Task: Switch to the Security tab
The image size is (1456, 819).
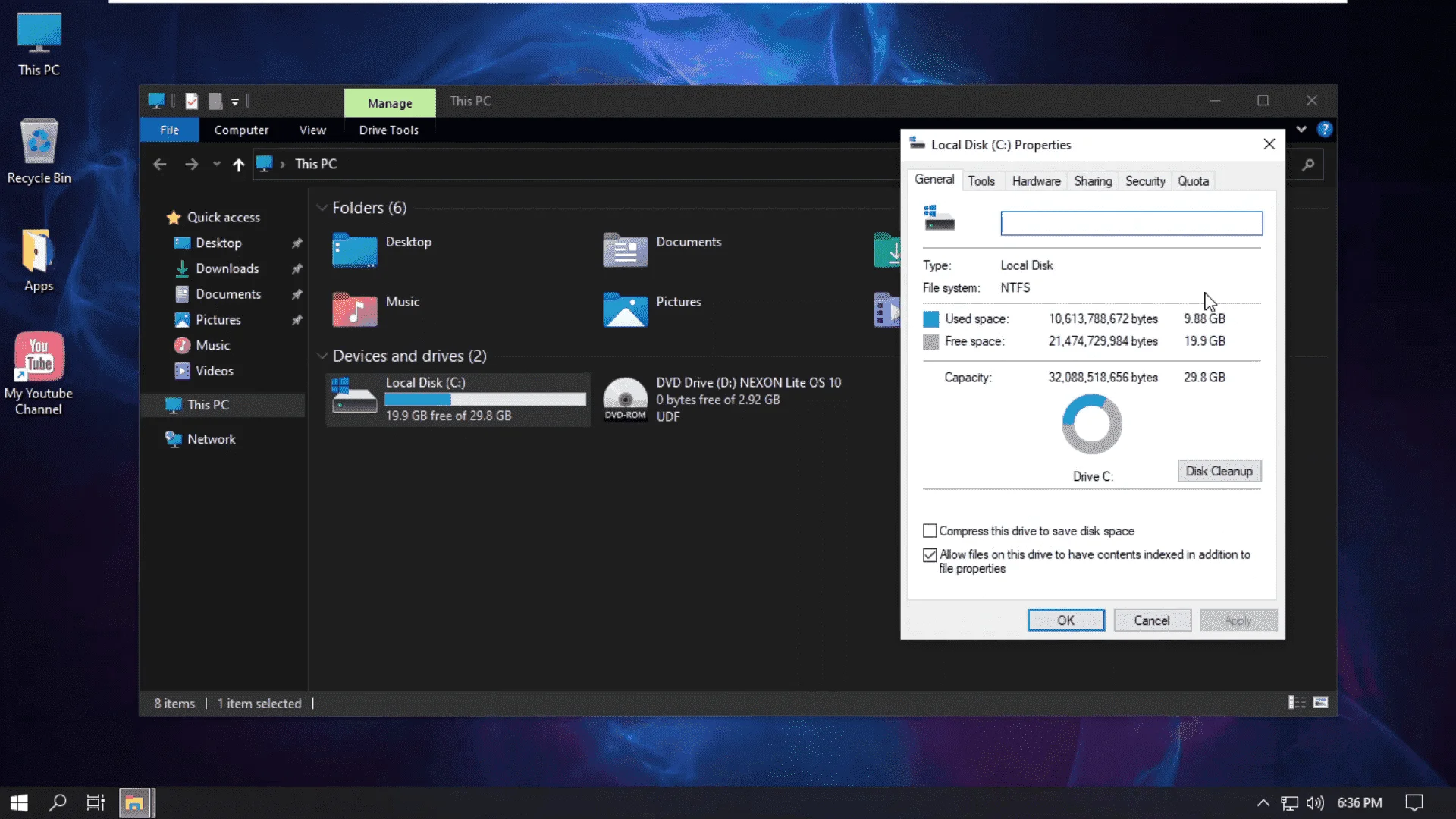Action: click(1145, 181)
